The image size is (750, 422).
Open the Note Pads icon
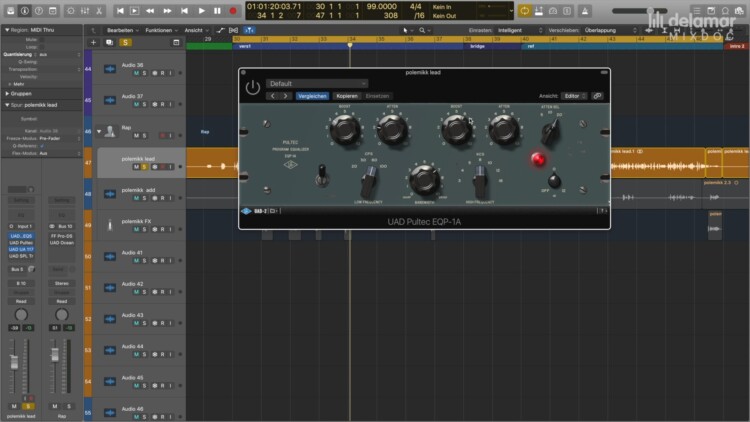click(x=711, y=11)
